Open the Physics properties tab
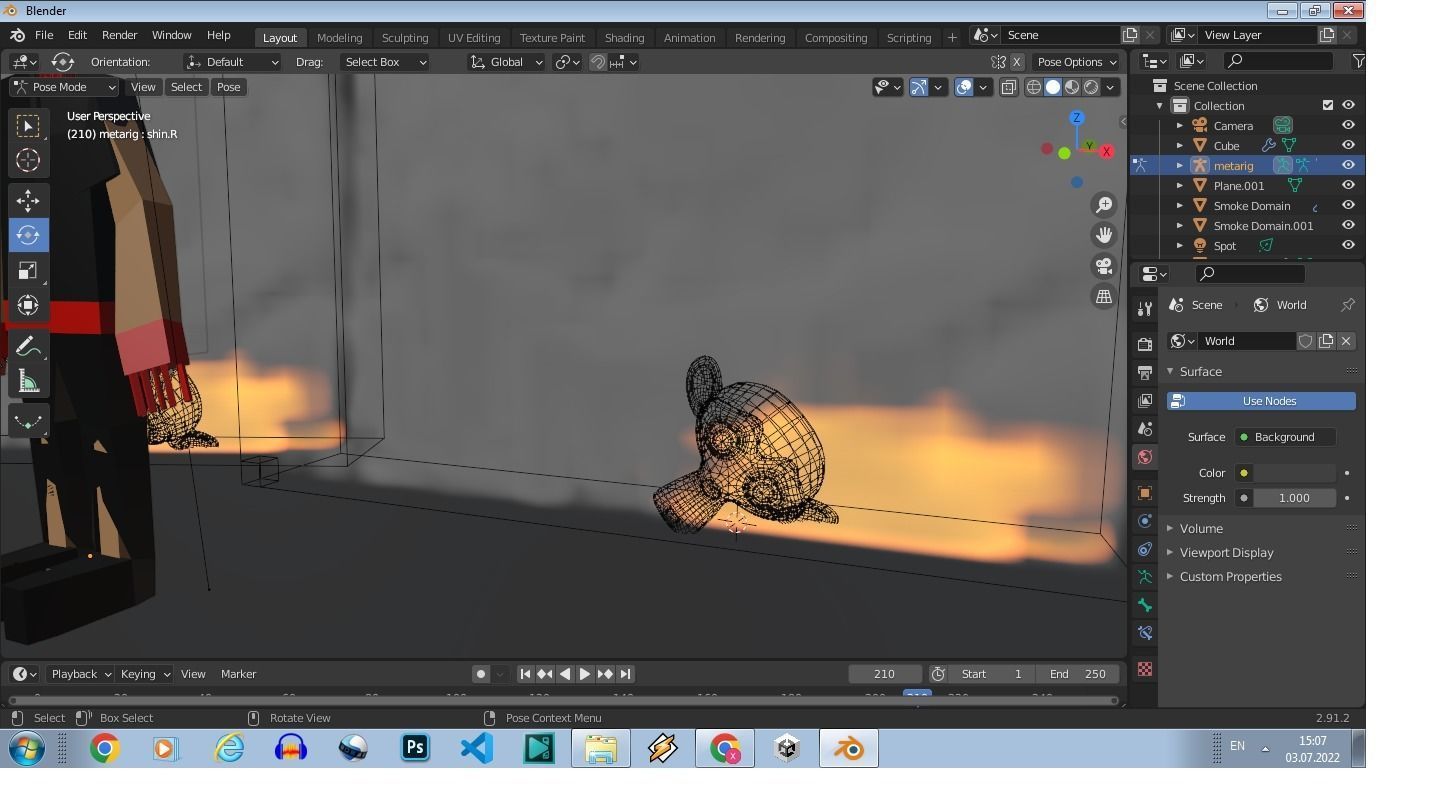 pyautogui.click(x=1145, y=521)
